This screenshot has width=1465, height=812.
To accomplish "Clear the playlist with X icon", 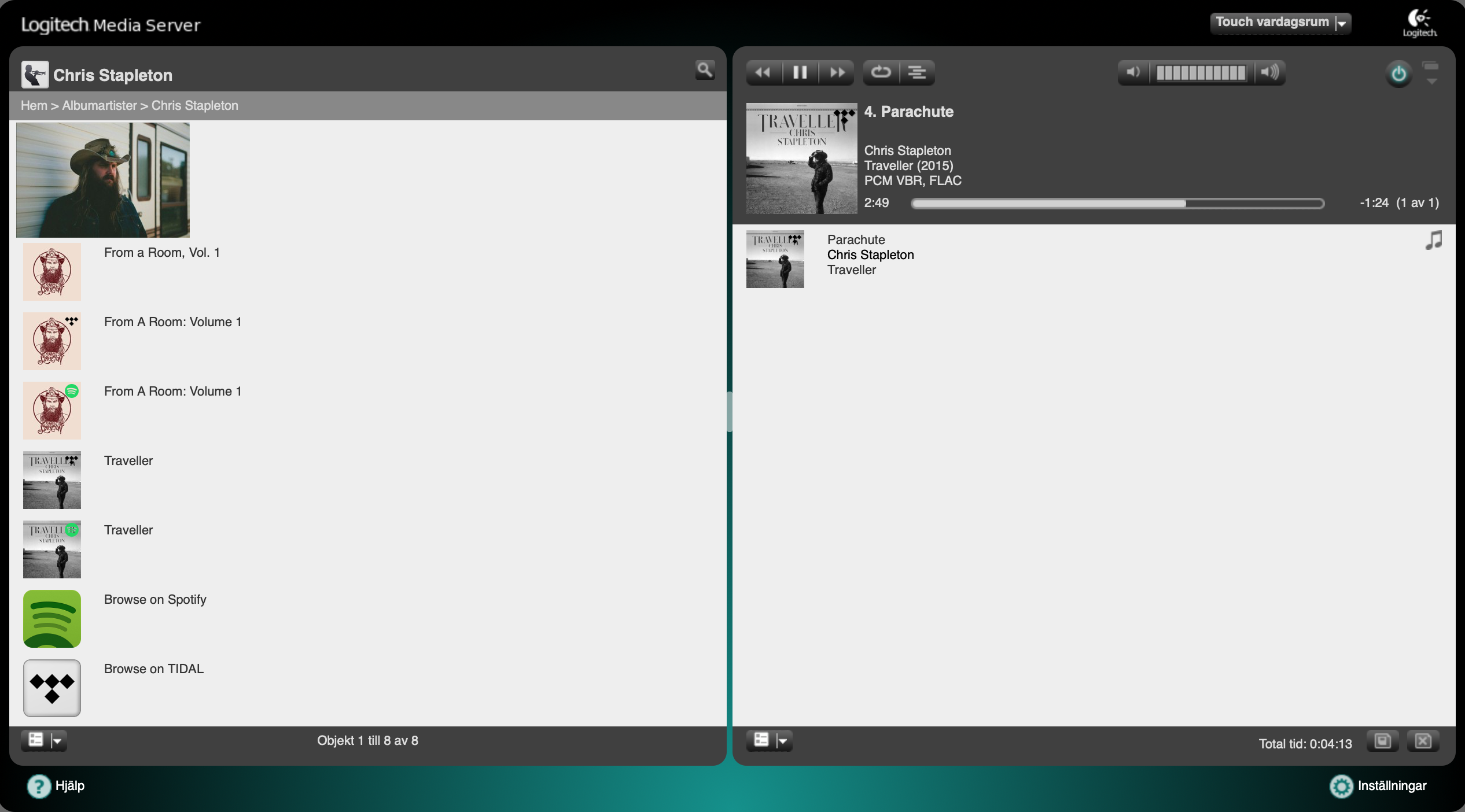I will click(1423, 741).
